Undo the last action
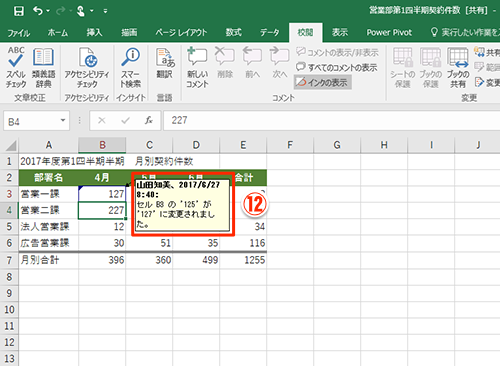The image size is (500, 366). click(x=37, y=11)
